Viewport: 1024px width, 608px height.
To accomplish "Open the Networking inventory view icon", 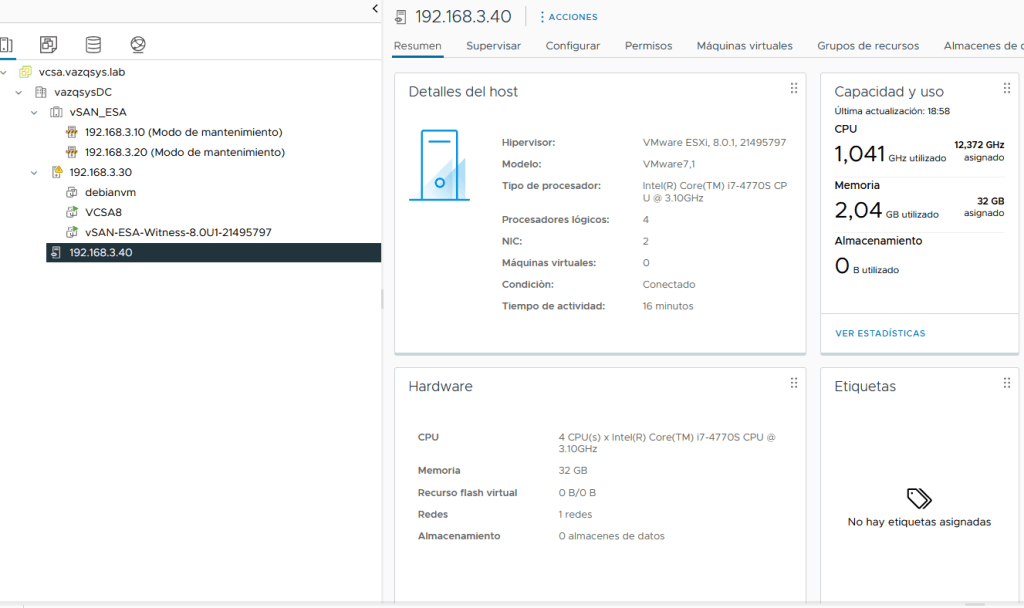I will pyautogui.click(x=138, y=45).
